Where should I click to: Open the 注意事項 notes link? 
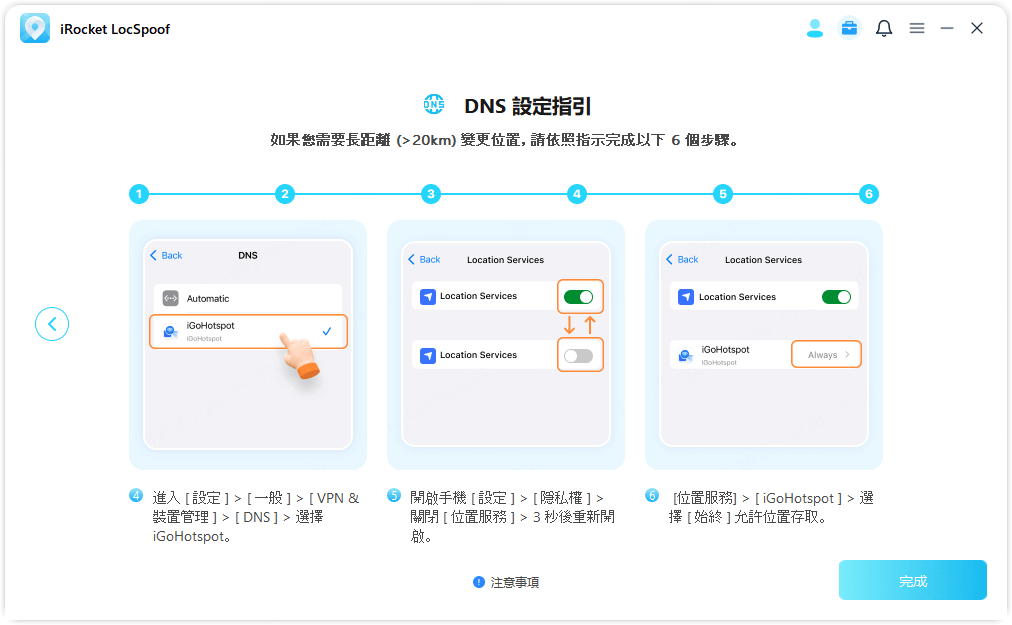(x=514, y=582)
